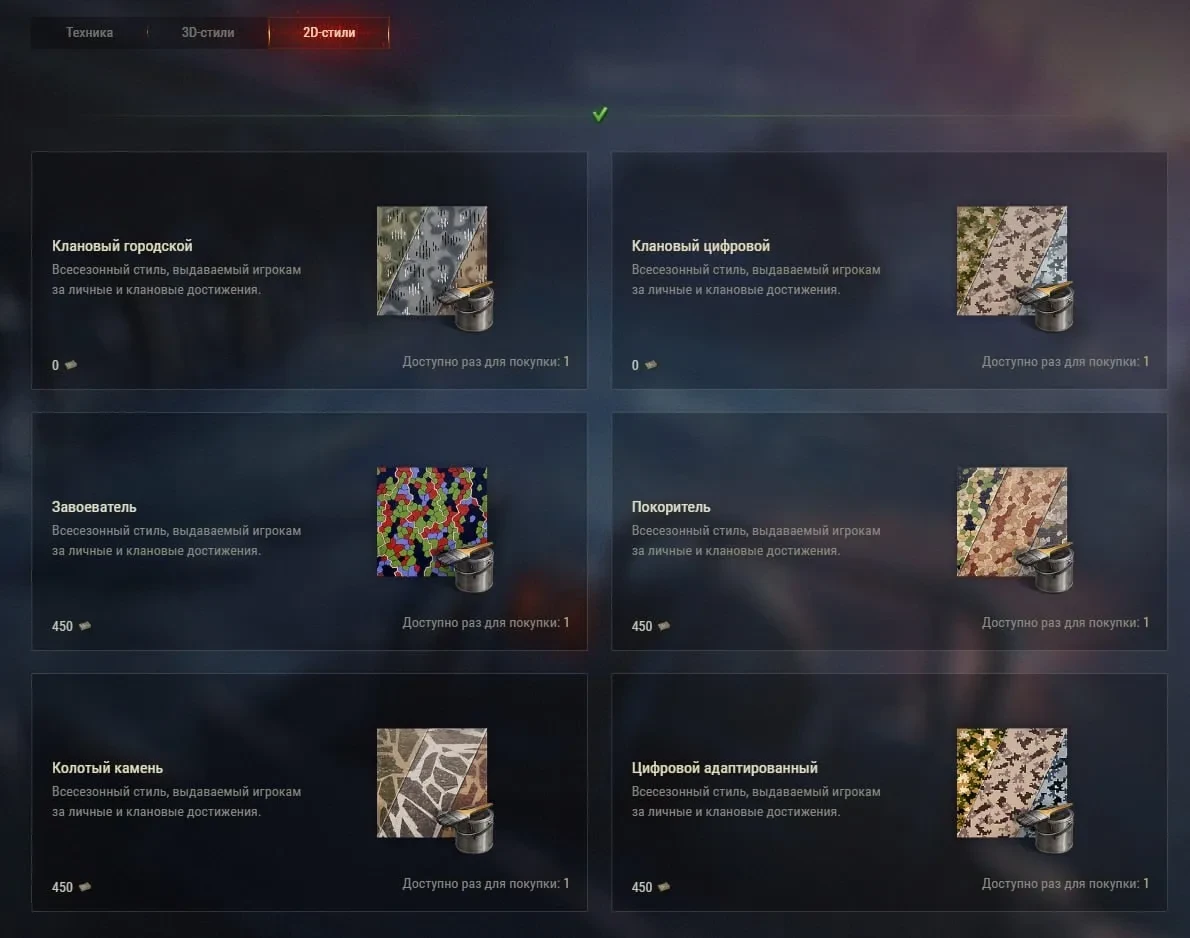Select the Завоеватель hexagon camouflage icon
The height and width of the screenshot is (938, 1190).
click(x=435, y=528)
